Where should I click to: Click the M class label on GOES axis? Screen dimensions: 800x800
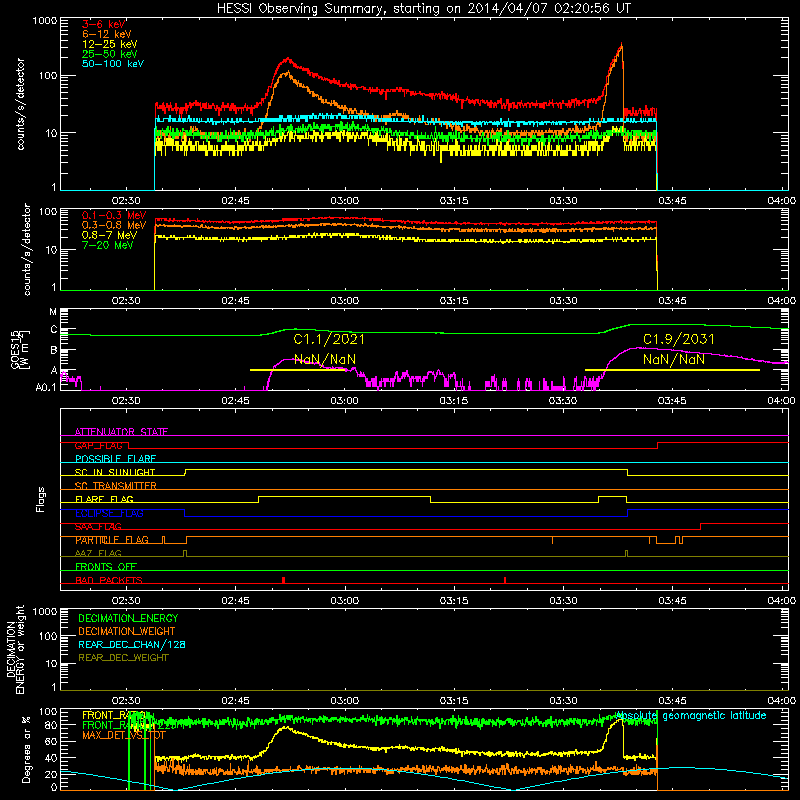53,312
